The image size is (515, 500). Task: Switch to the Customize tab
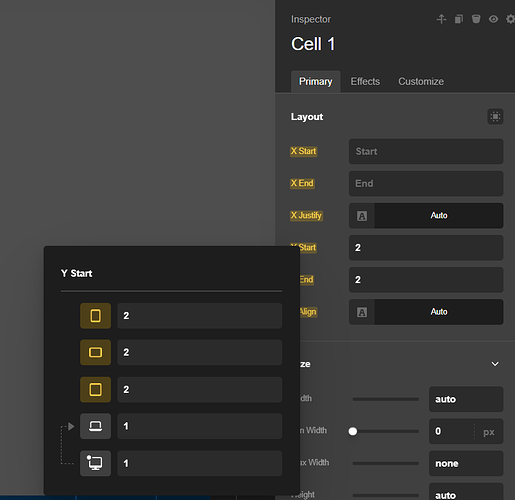(421, 82)
